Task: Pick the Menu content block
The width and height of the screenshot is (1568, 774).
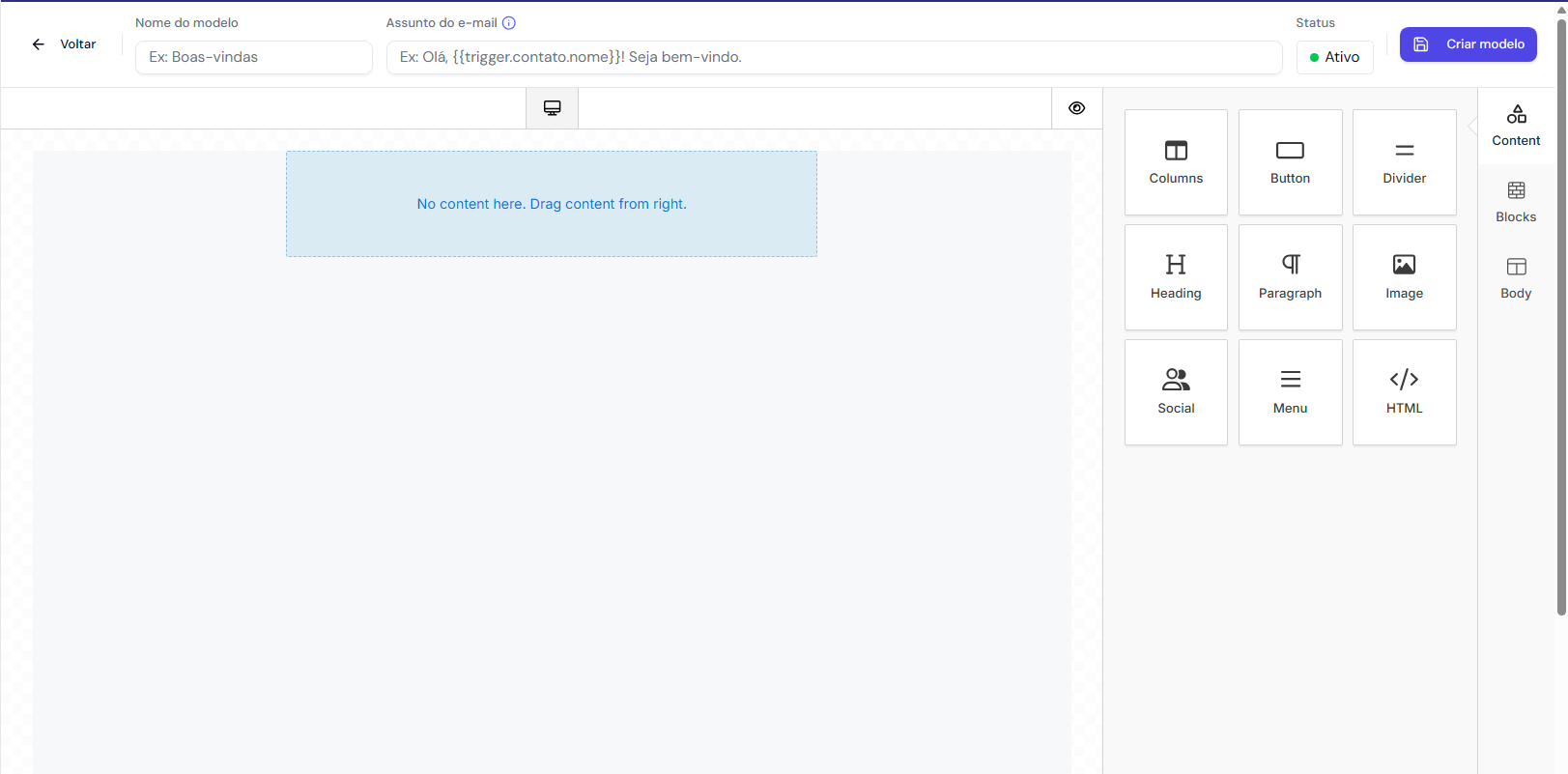Action: (1290, 392)
